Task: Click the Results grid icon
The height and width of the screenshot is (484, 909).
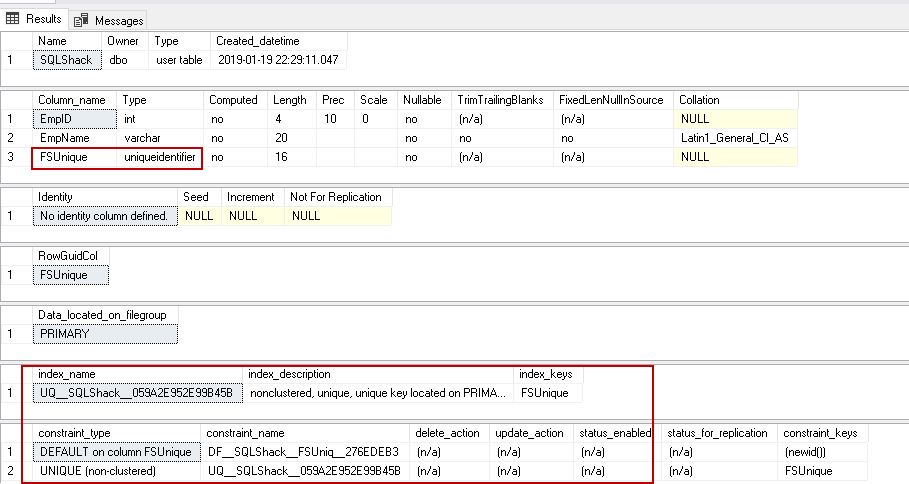Action: coord(14,19)
